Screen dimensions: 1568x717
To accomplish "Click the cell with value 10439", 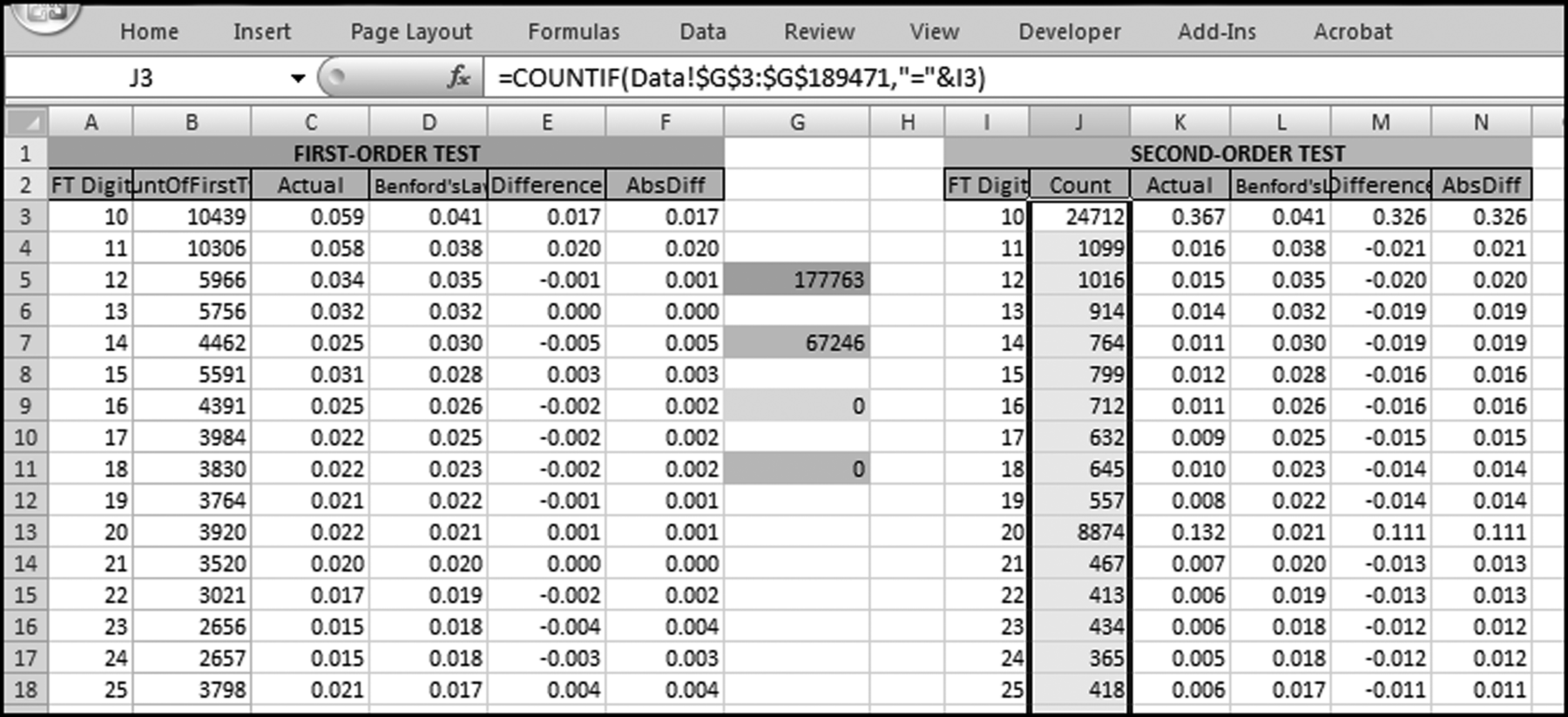I will point(192,216).
